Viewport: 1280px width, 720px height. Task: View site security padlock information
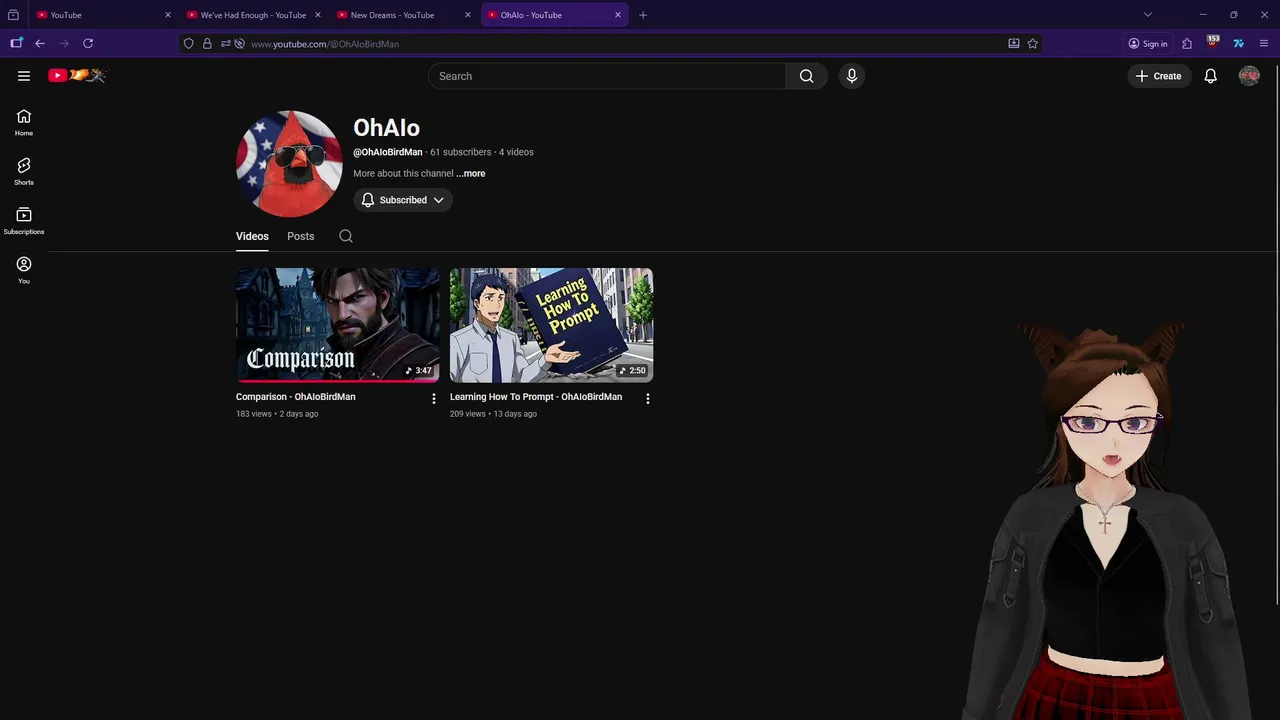(x=207, y=44)
